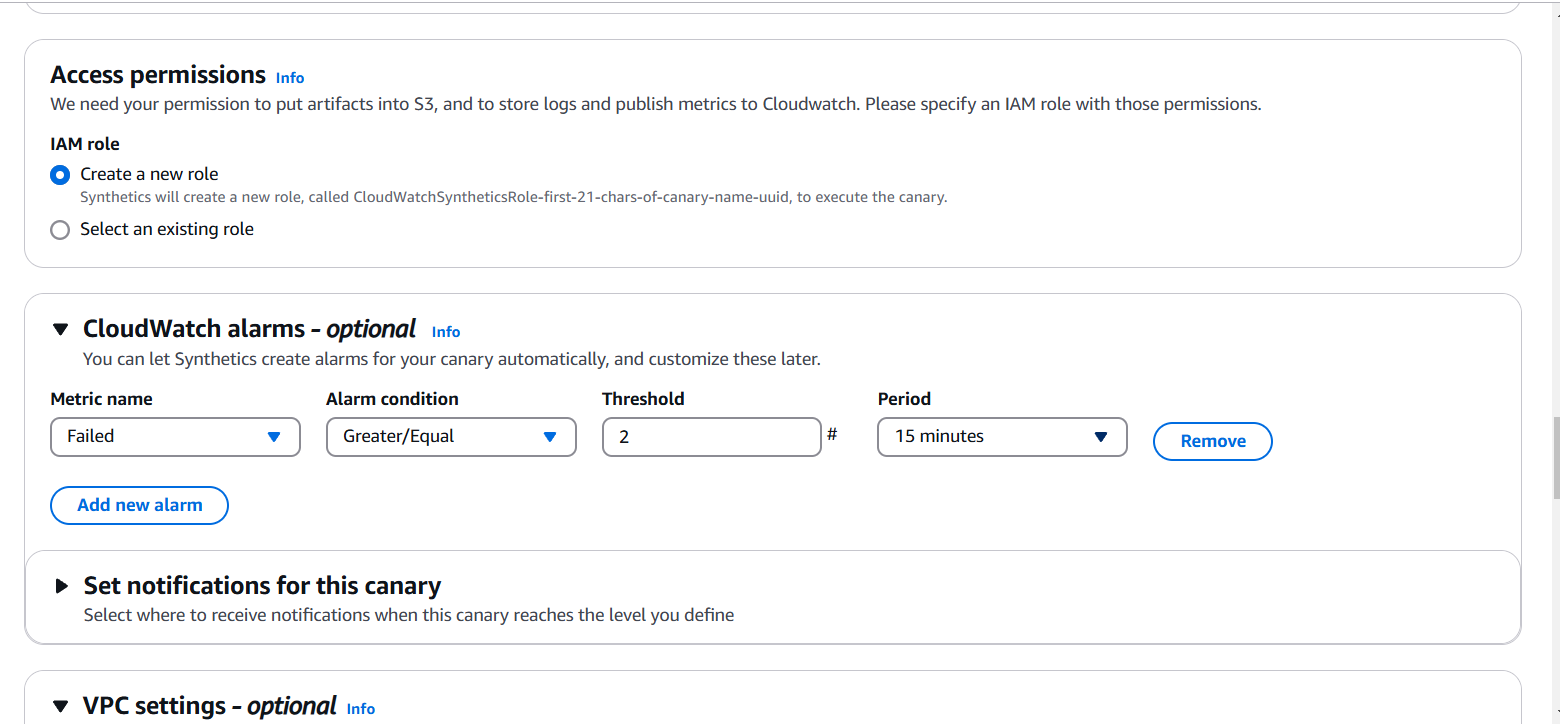Click the Alarm condition label
1560x724 pixels.
click(392, 399)
